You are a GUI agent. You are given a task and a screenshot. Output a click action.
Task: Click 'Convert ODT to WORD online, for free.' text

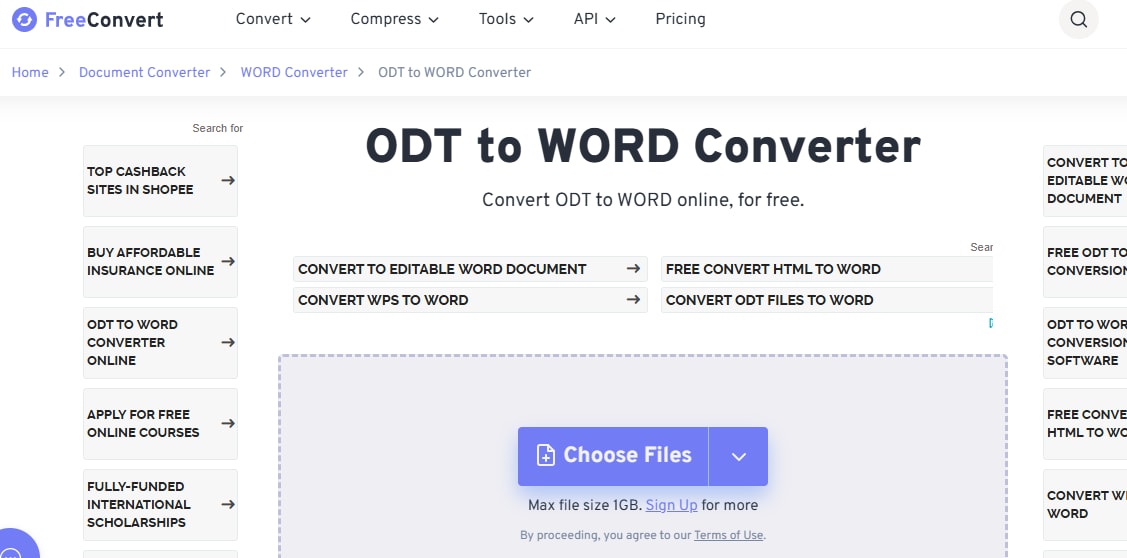coord(643,200)
